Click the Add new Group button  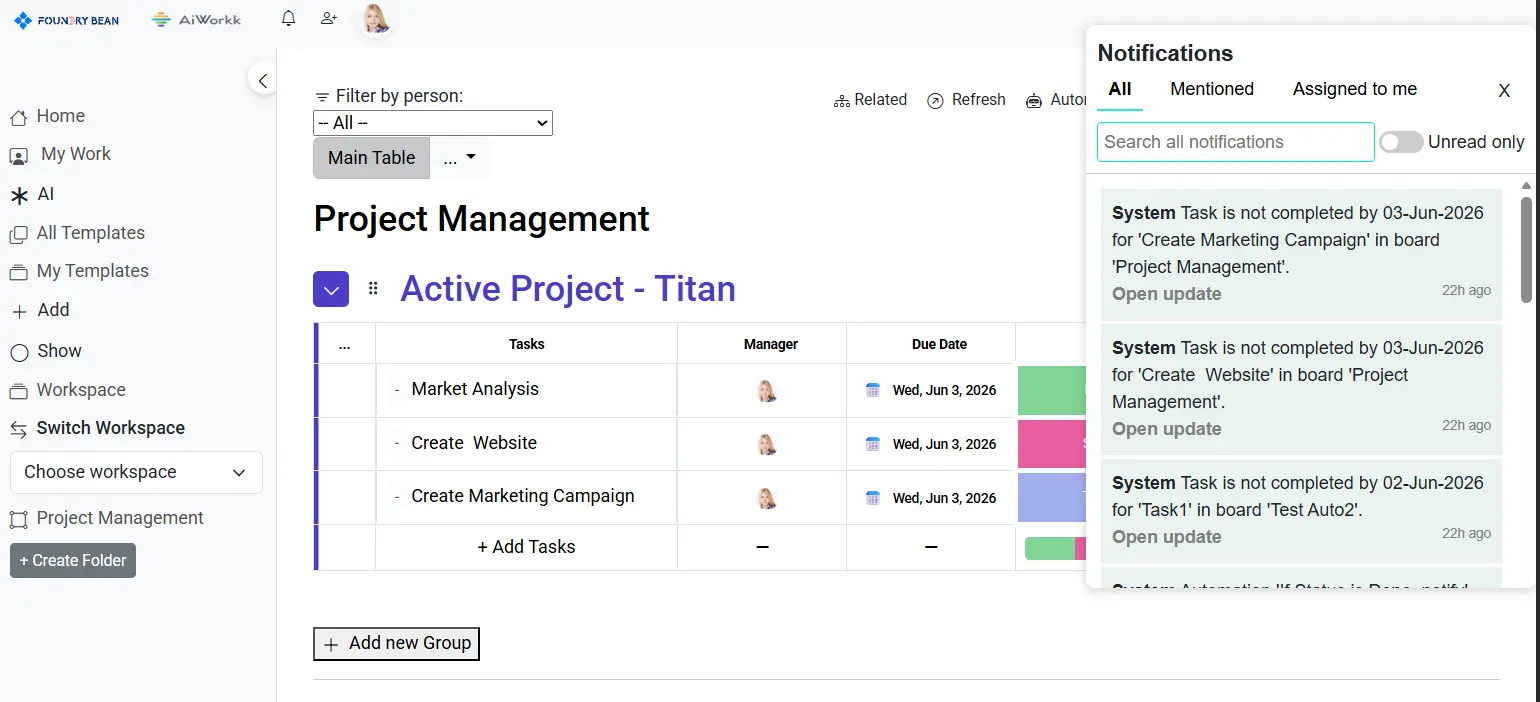tap(397, 644)
